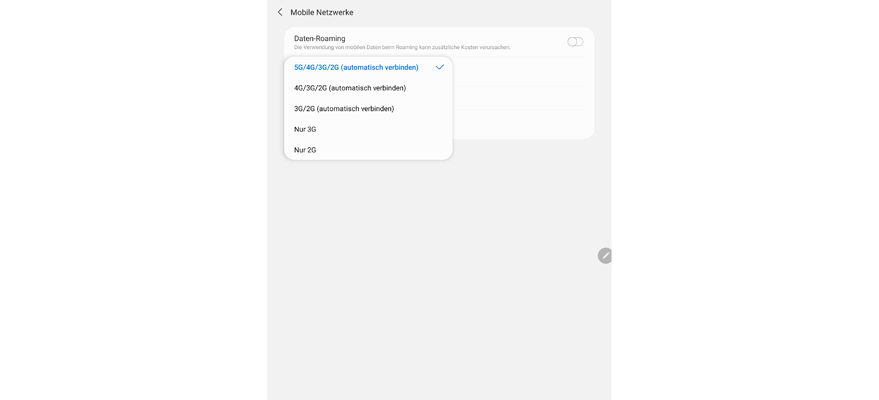Select the 3G/2G (automatisch verbinden) option
The image size is (879, 400).
(x=344, y=109)
